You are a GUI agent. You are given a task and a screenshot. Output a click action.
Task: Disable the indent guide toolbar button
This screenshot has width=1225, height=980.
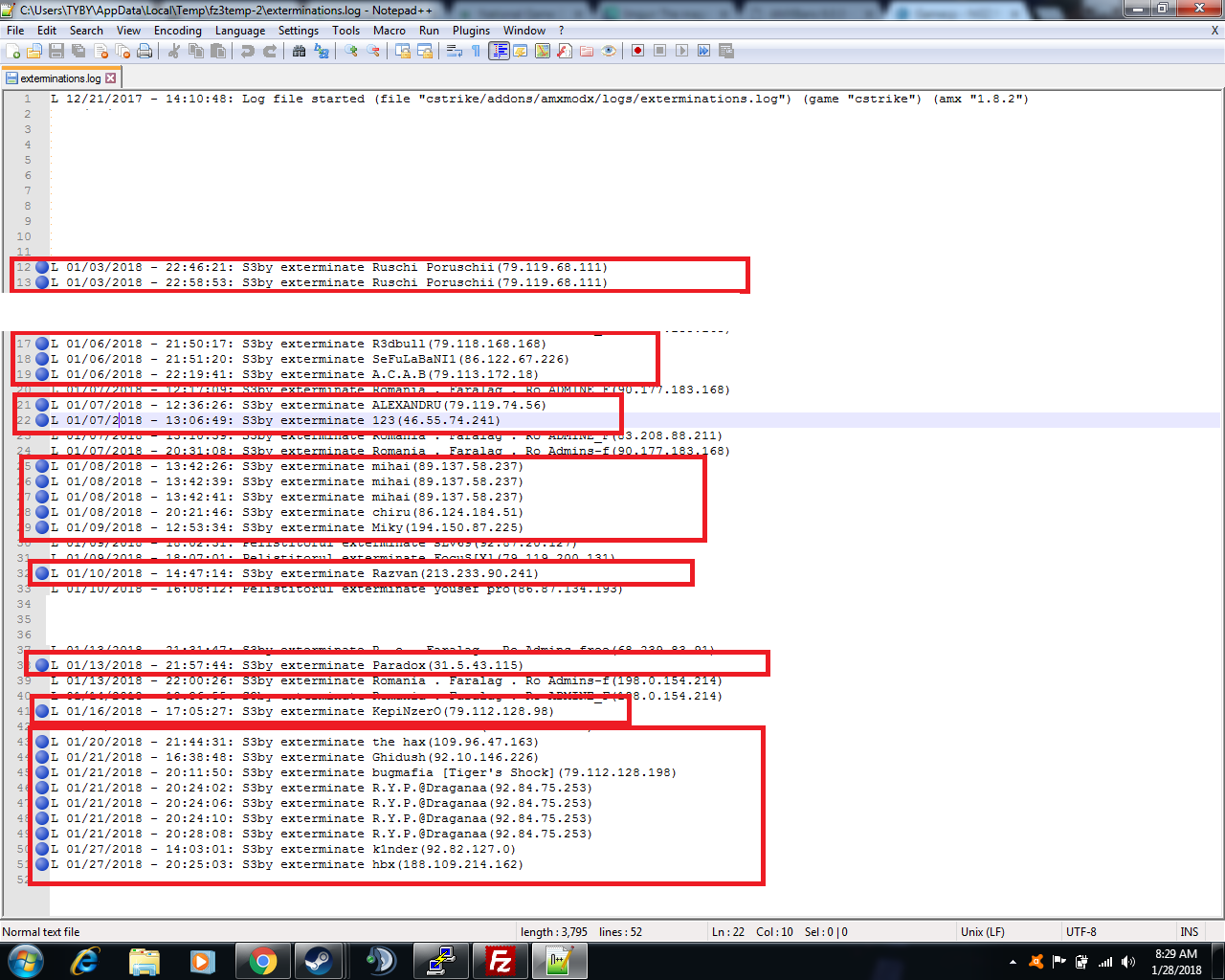point(499,51)
